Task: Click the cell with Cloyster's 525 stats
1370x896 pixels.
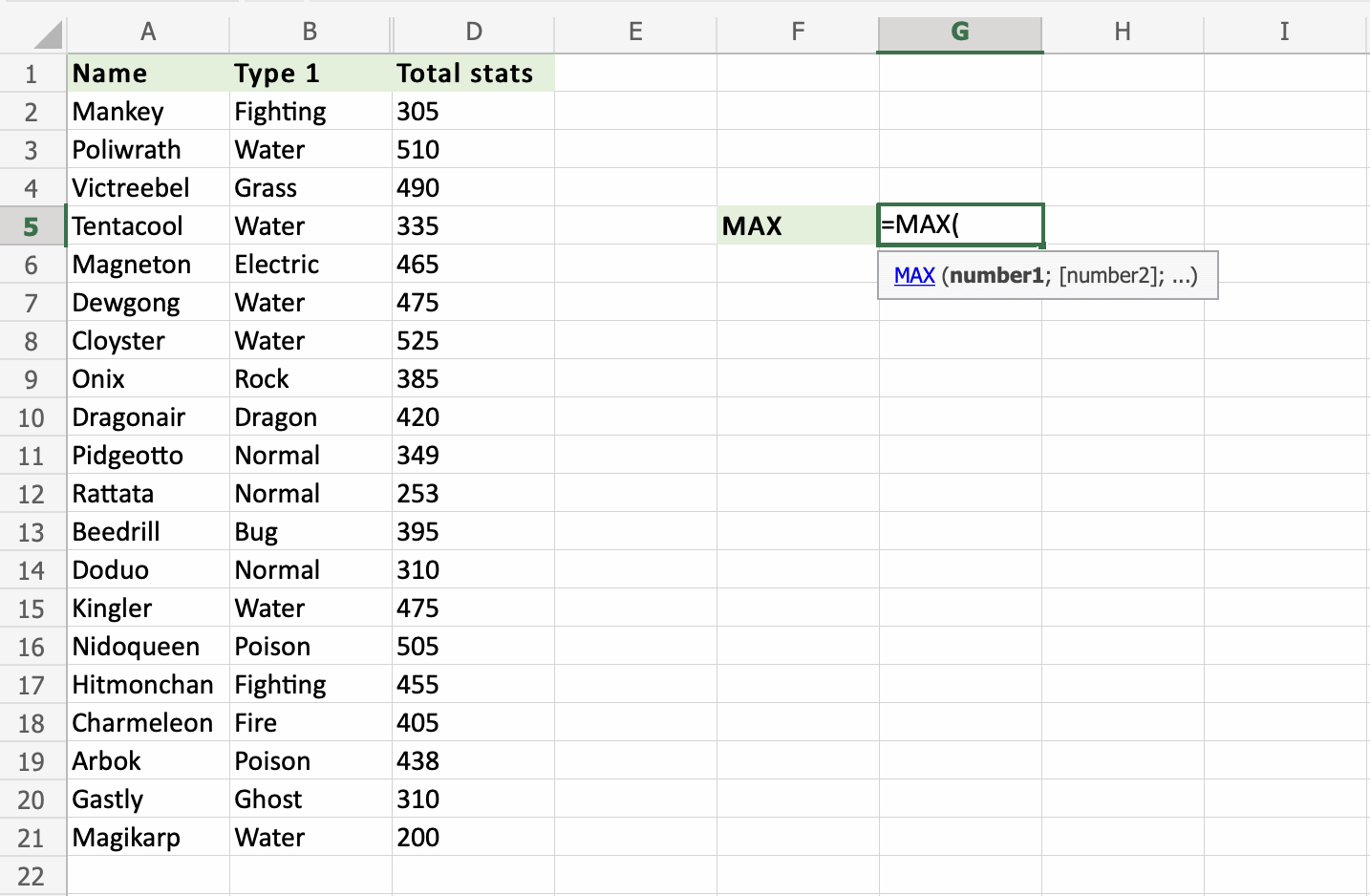Action: (x=473, y=341)
